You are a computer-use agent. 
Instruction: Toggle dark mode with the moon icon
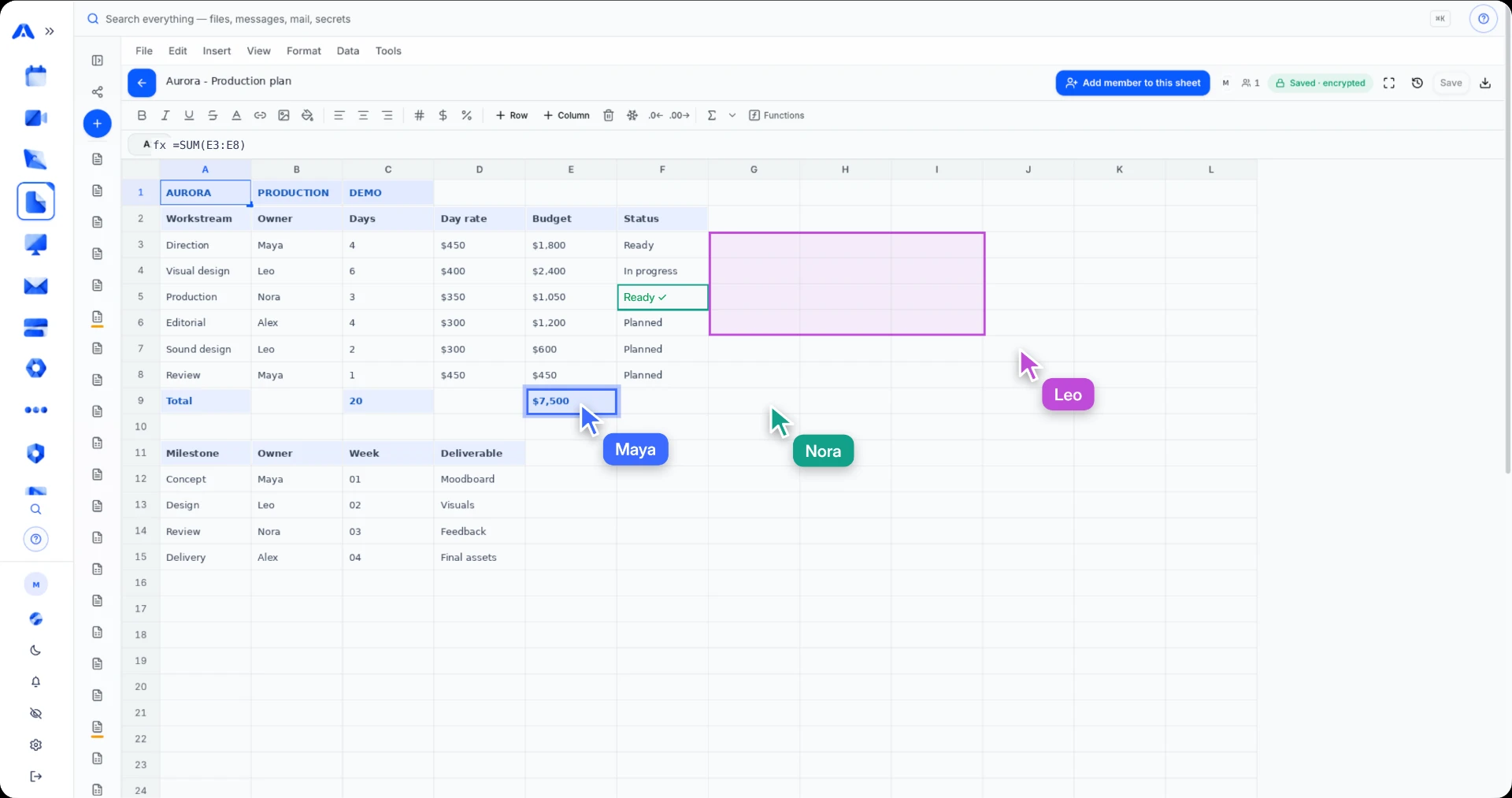[x=35, y=651]
